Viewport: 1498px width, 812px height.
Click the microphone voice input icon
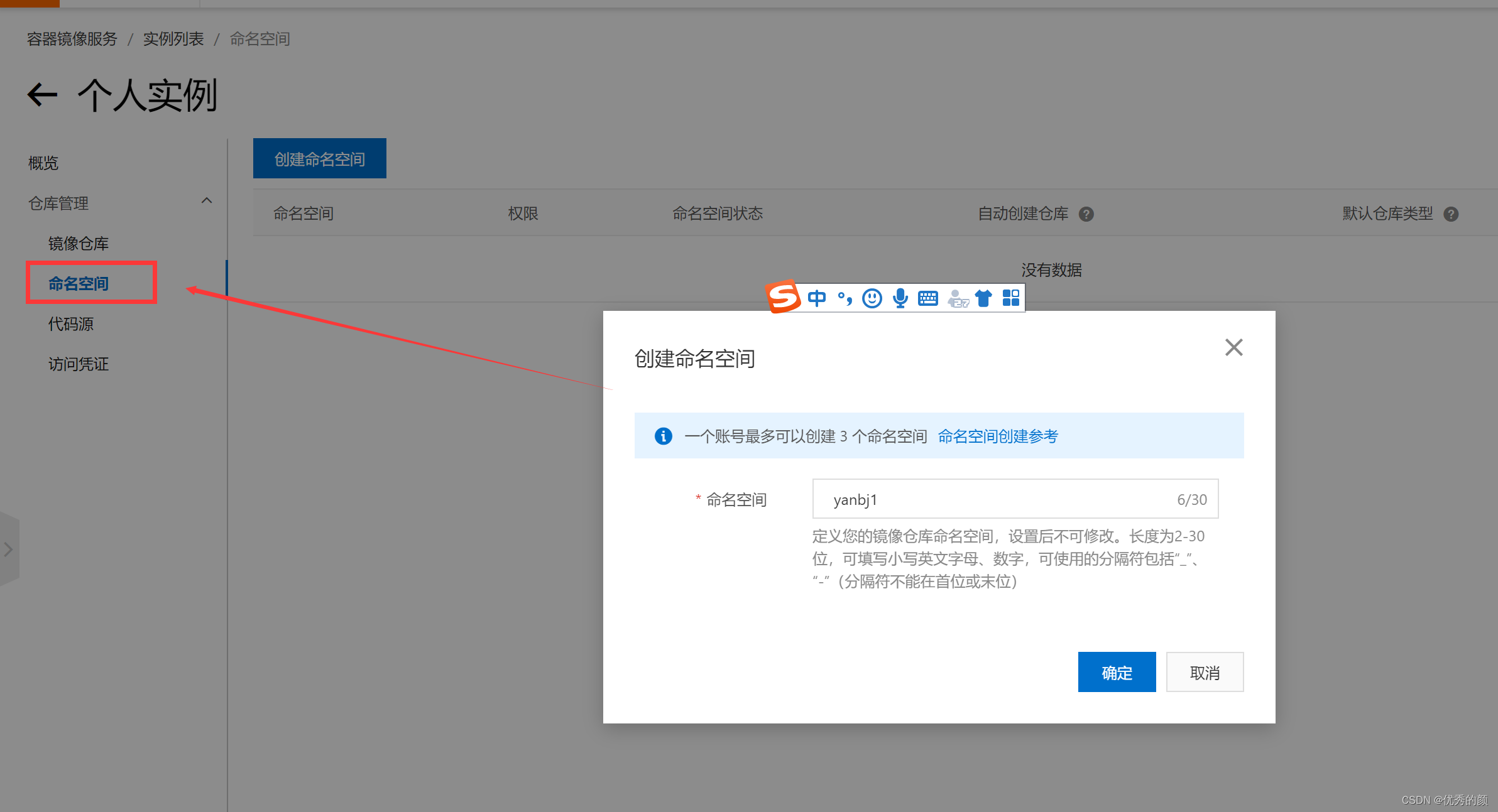(x=900, y=298)
